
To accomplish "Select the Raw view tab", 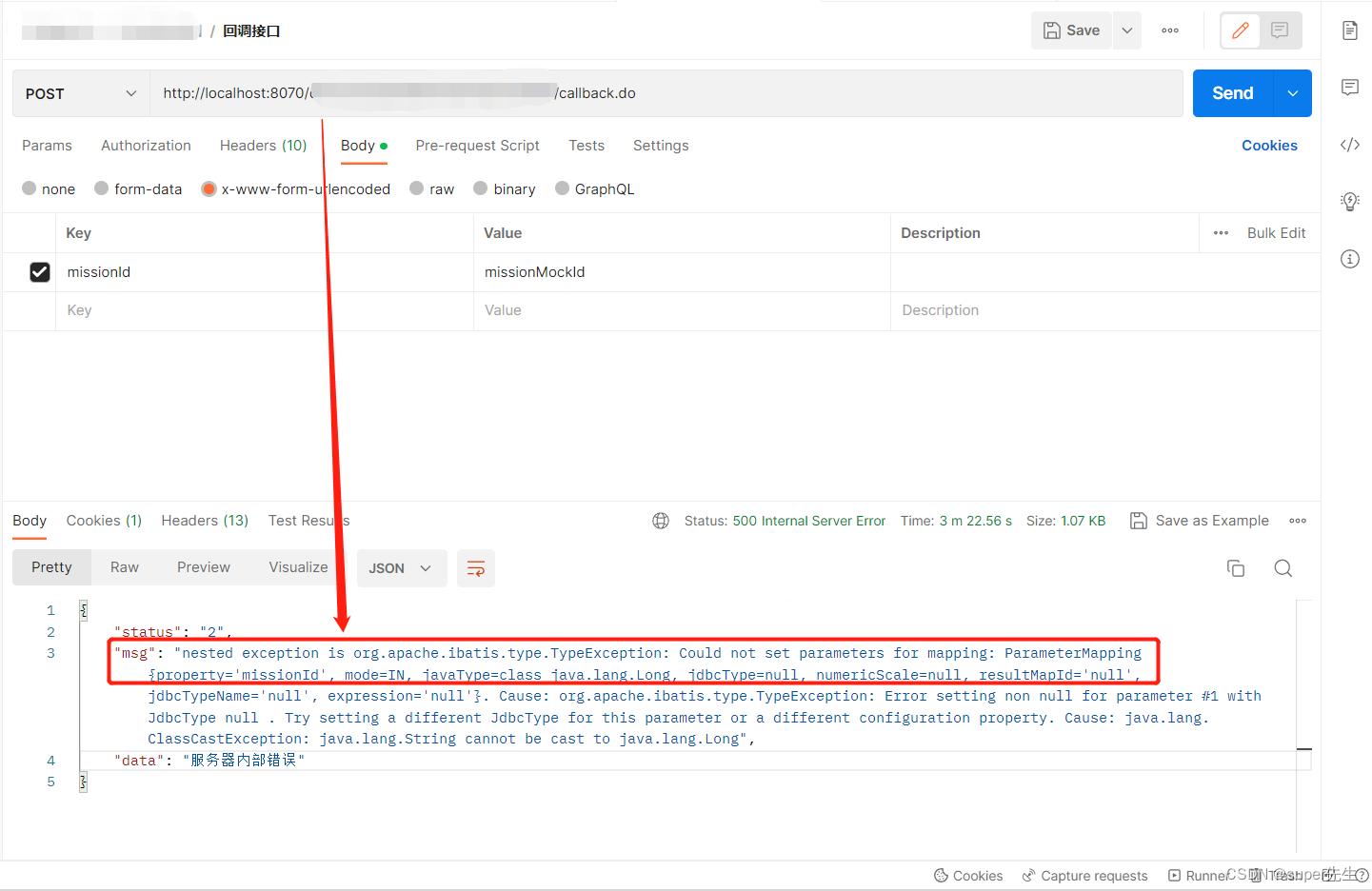I will click(125, 567).
